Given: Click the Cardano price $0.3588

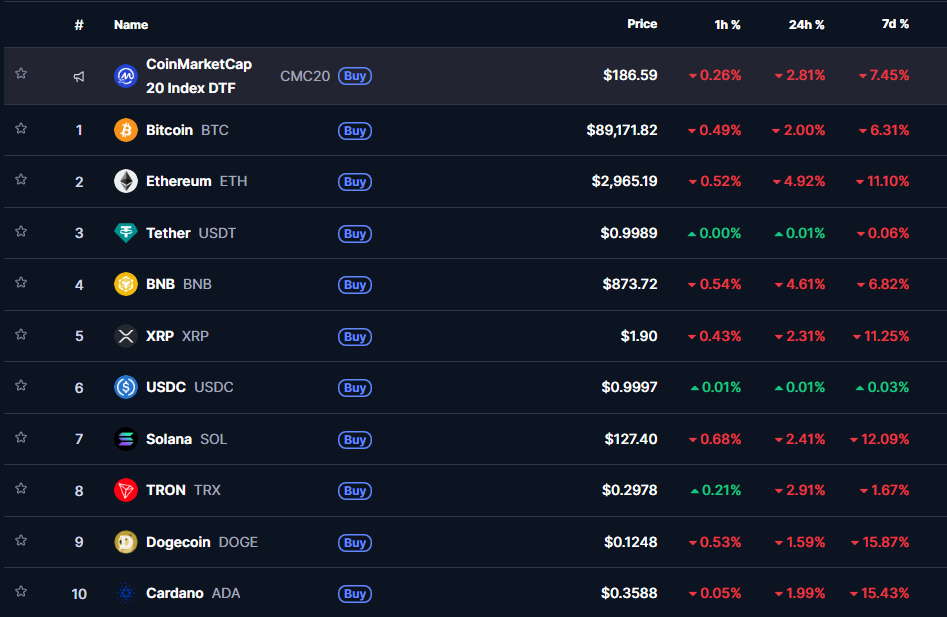Looking at the screenshot, I should (x=629, y=593).
